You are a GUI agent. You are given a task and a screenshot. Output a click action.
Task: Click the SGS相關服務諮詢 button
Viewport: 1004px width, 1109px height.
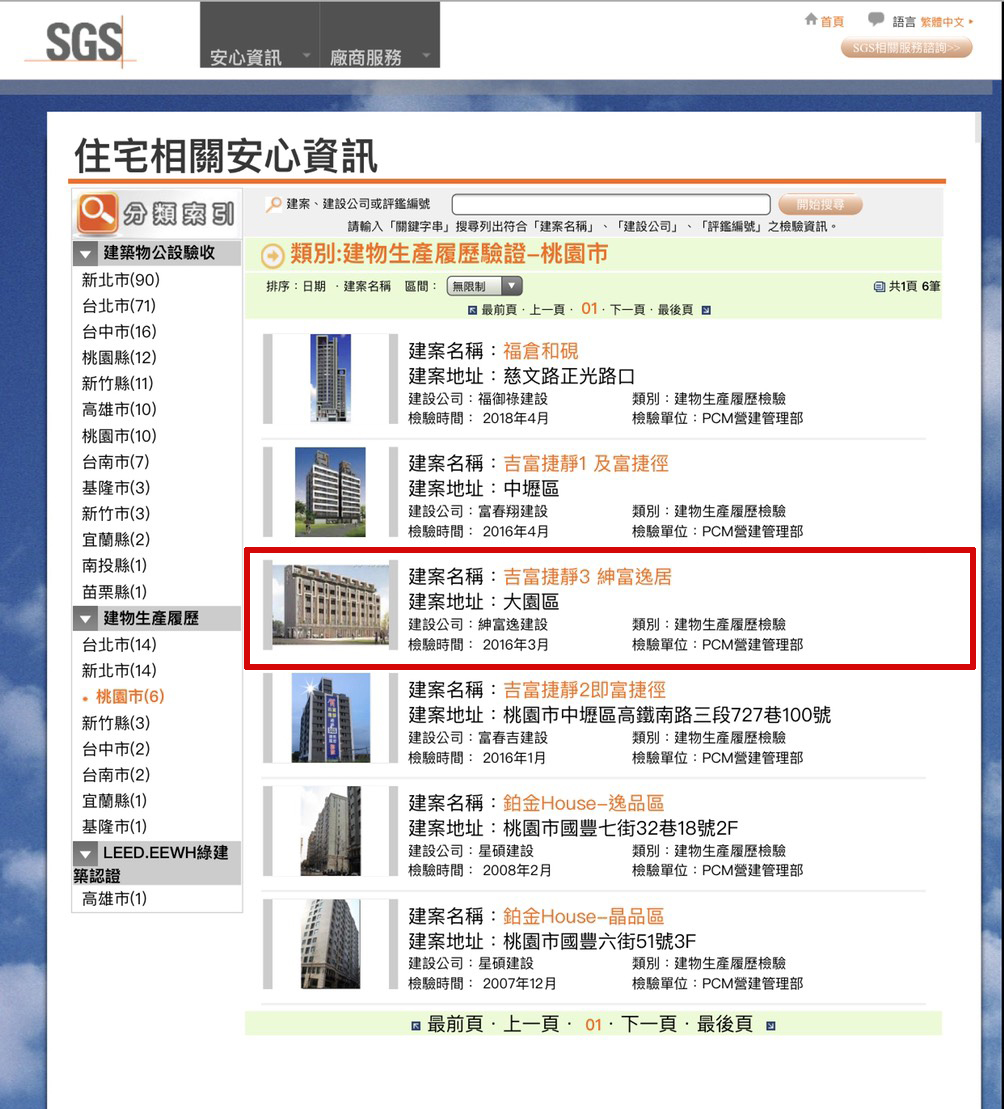(906, 47)
